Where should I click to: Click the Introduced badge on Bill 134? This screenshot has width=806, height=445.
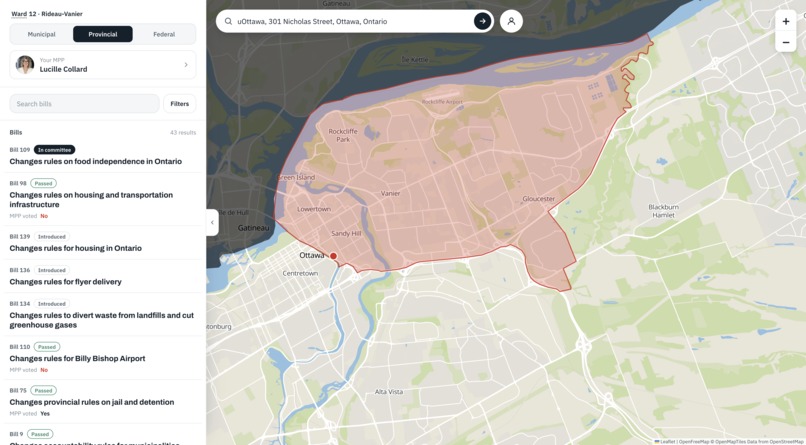[x=52, y=303]
